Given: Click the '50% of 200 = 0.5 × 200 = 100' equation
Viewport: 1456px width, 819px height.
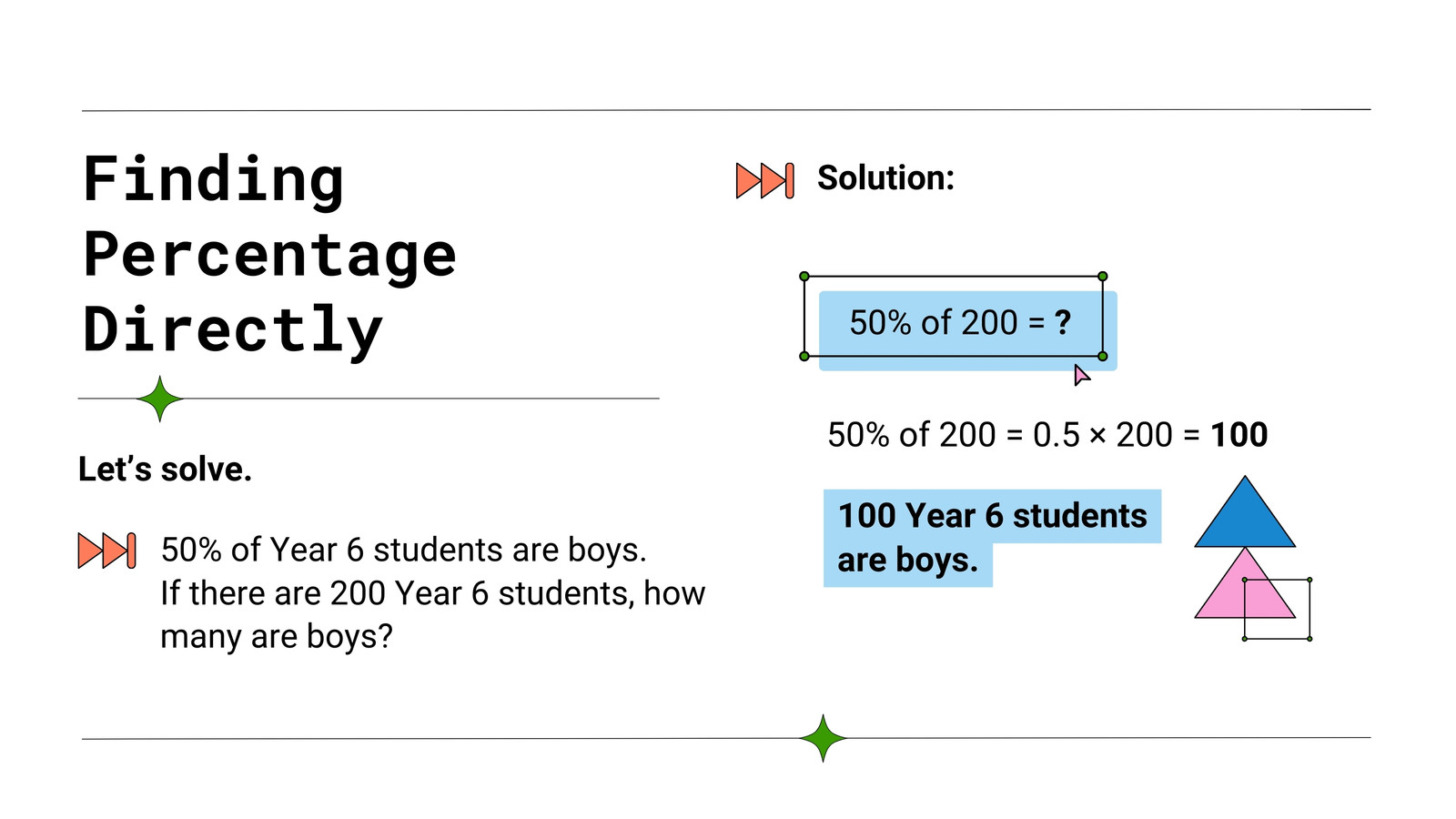Looking at the screenshot, I should [x=1047, y=435].
